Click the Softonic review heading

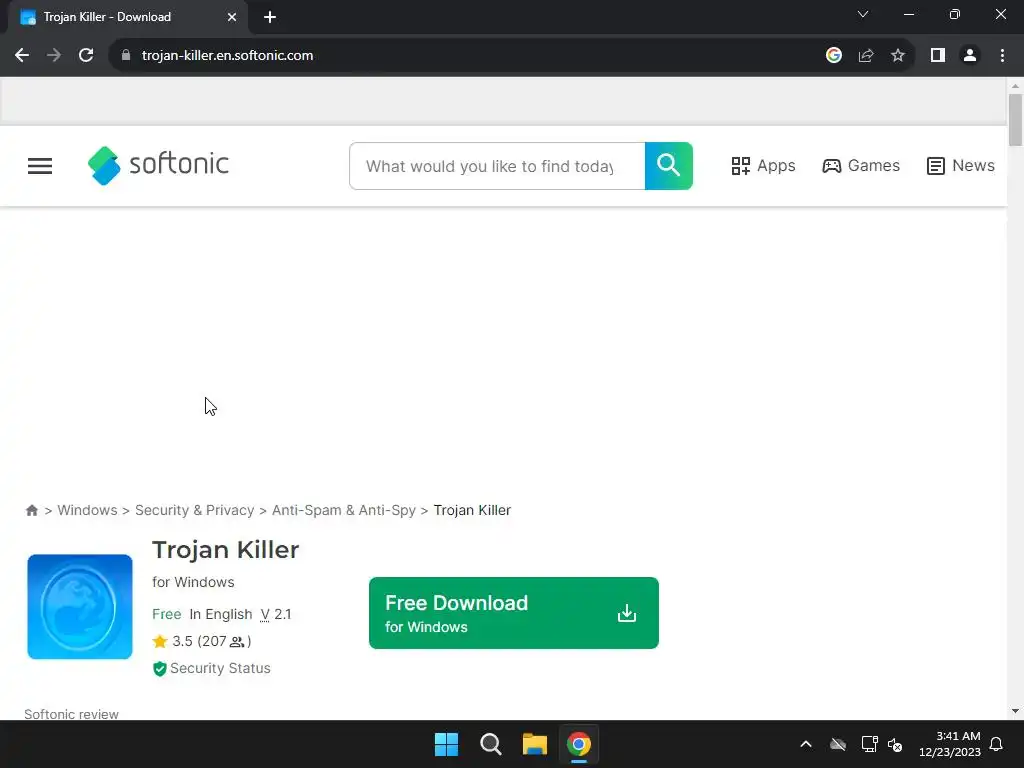click(x=71, y=714)
